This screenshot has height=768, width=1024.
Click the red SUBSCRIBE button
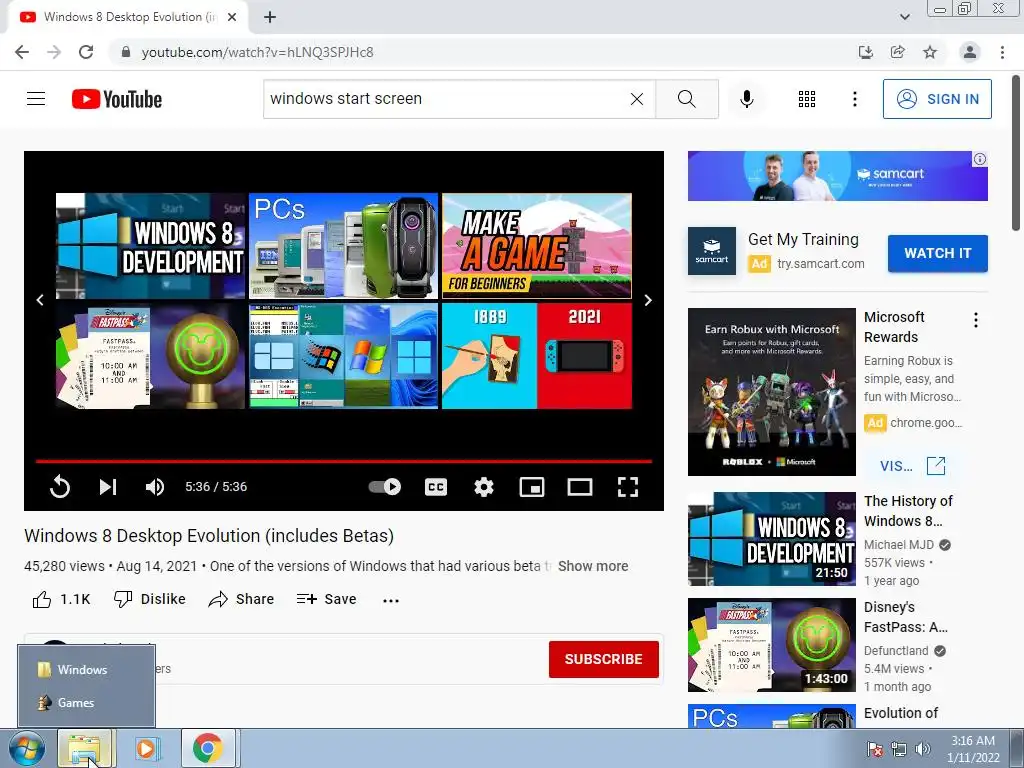tap(603, 659)
